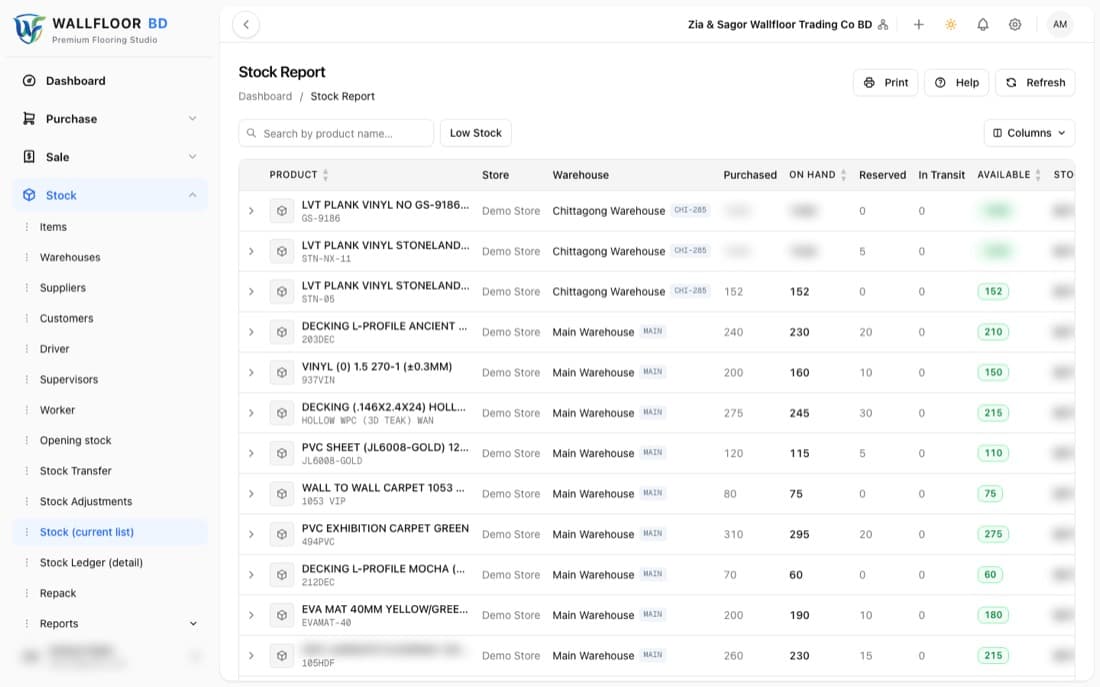The height and width of the screenshot is (687, 1100).
Task: Expand the Purchase menu
Action: [110, 119]
